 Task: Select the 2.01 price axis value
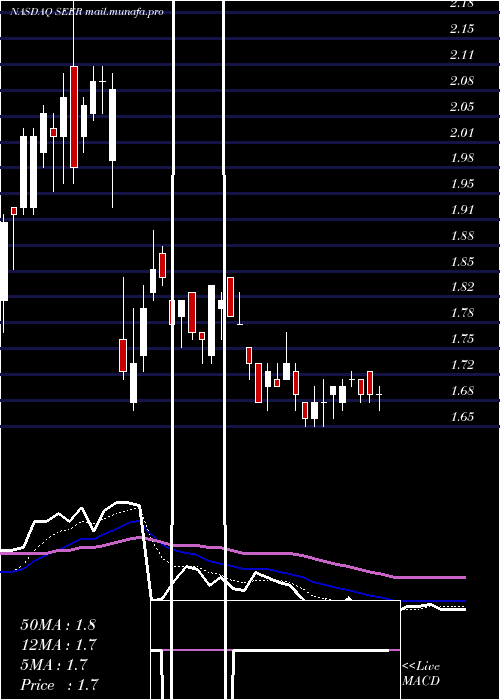(462, 133)
